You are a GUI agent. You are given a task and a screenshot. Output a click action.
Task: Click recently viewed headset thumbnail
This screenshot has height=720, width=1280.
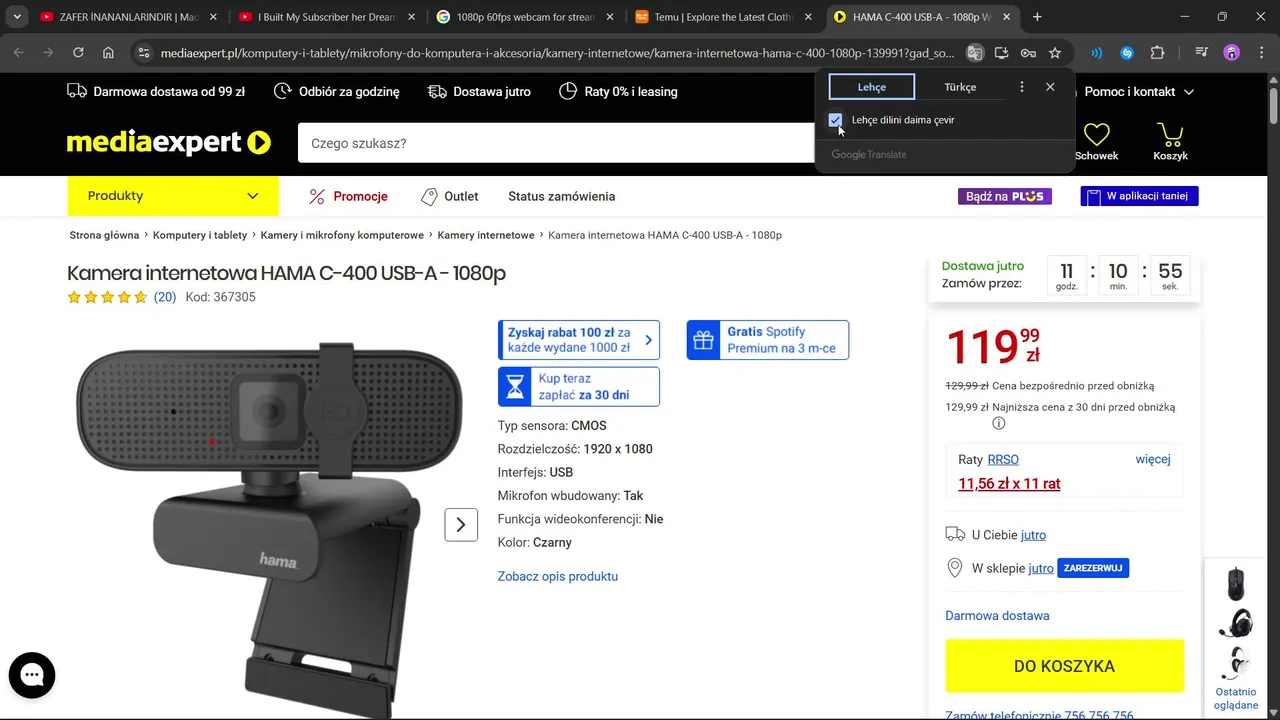point(1236,622)
